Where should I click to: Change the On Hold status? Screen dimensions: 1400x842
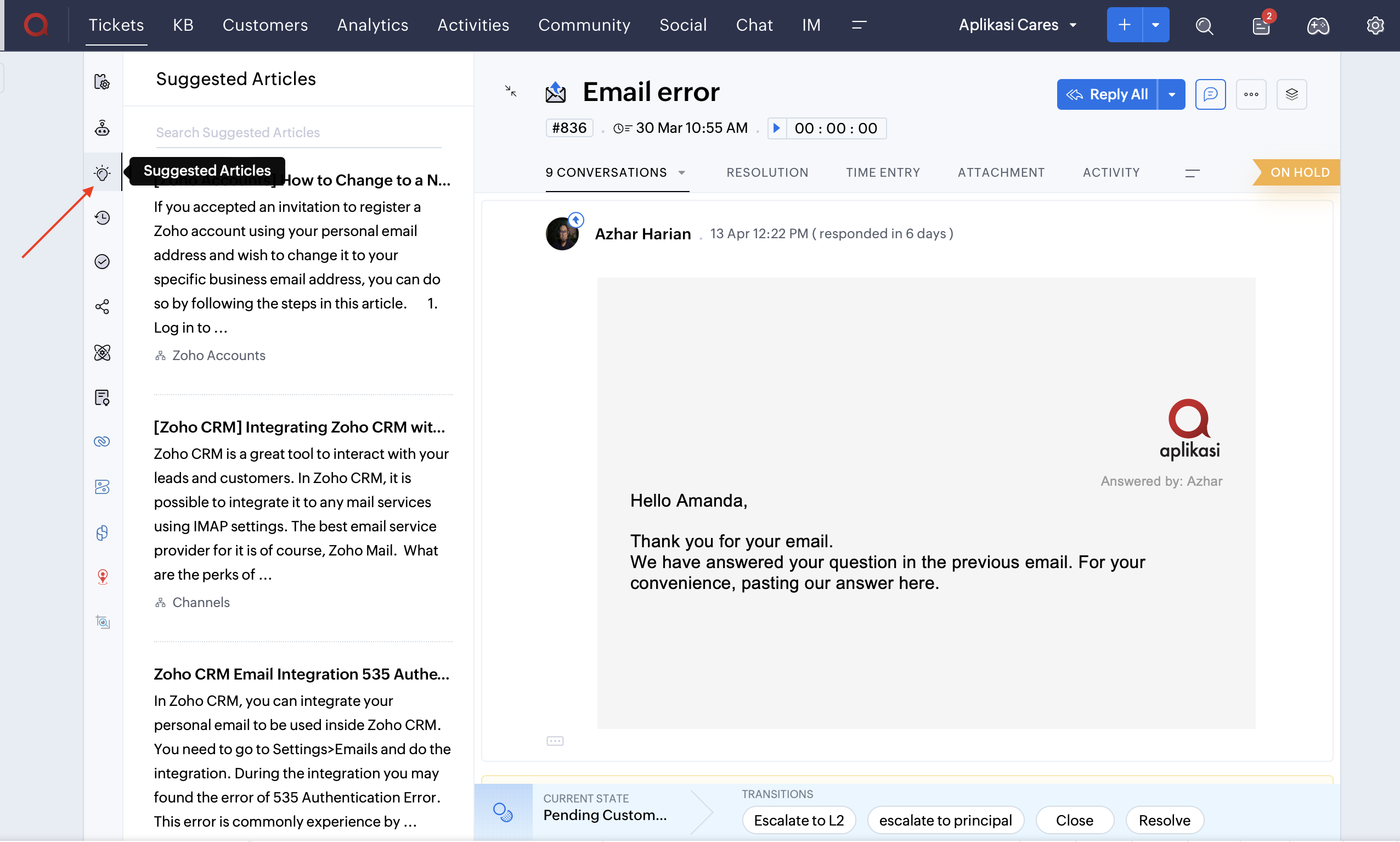tap(1296, 172)
